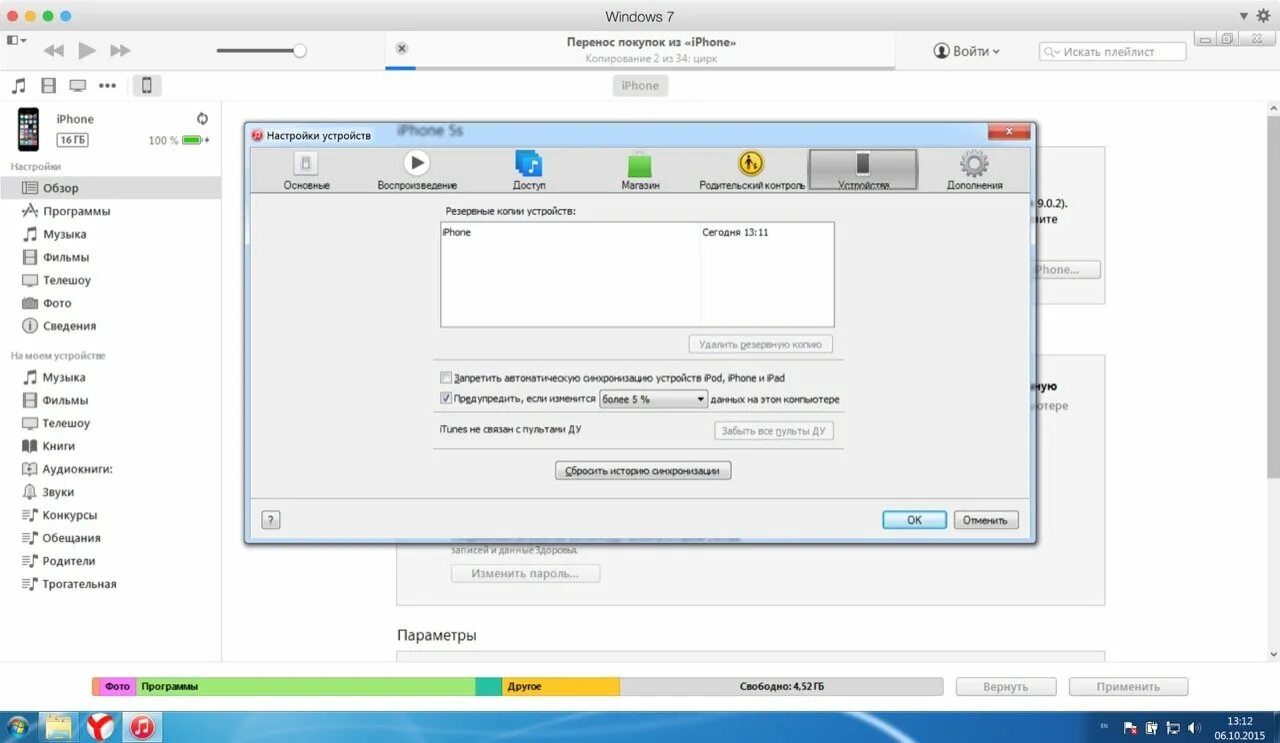Select the Сегодня 13:11 backup date cell
Screen dimensions: 1280x743
click(x=735, y=232)
